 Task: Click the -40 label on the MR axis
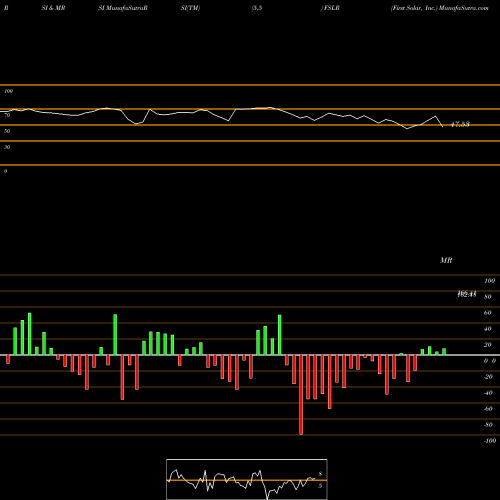[x=488, y=393]
